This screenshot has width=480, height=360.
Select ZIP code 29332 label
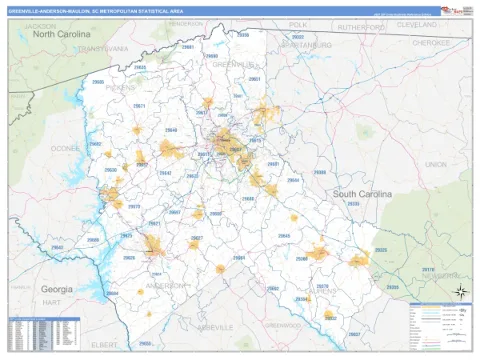pos(331,318)
